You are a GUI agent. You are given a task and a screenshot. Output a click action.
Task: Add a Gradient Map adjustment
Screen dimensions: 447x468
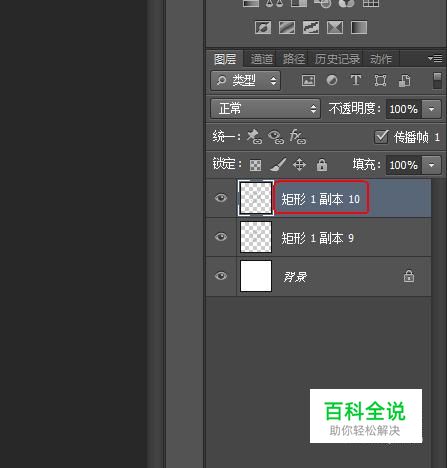click(x=359, y=27)
